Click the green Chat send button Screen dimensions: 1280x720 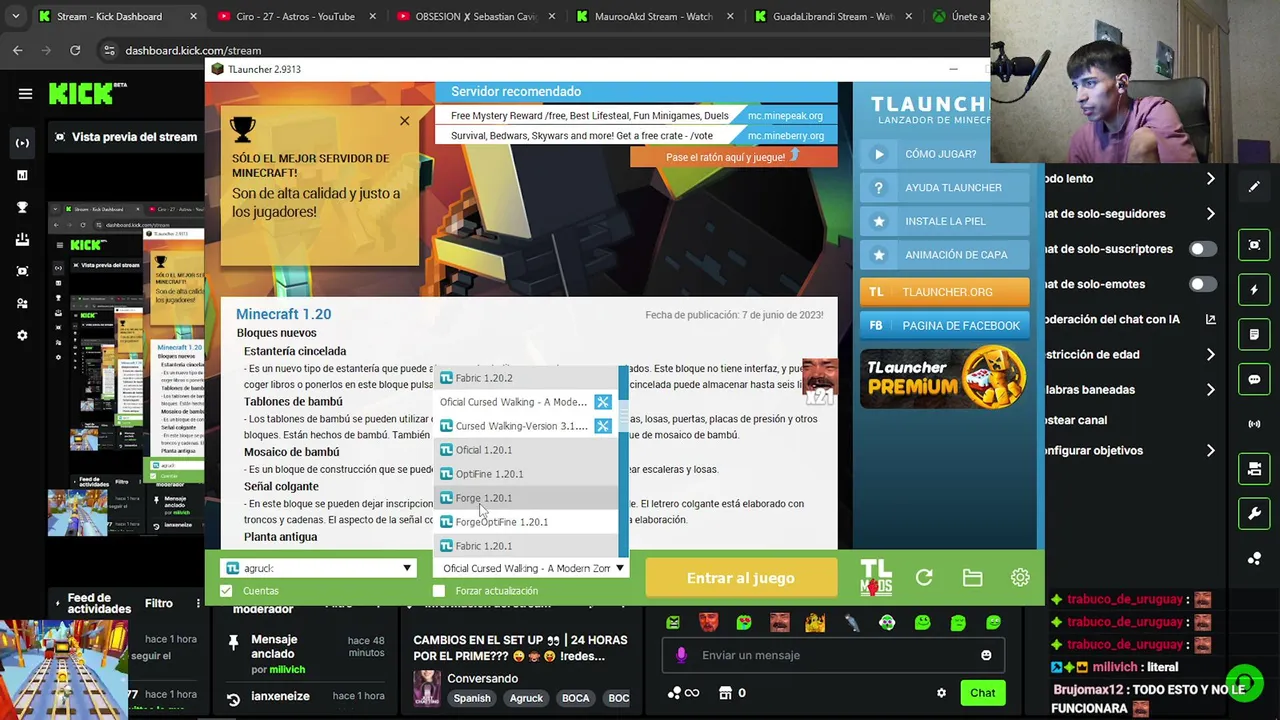982,693
